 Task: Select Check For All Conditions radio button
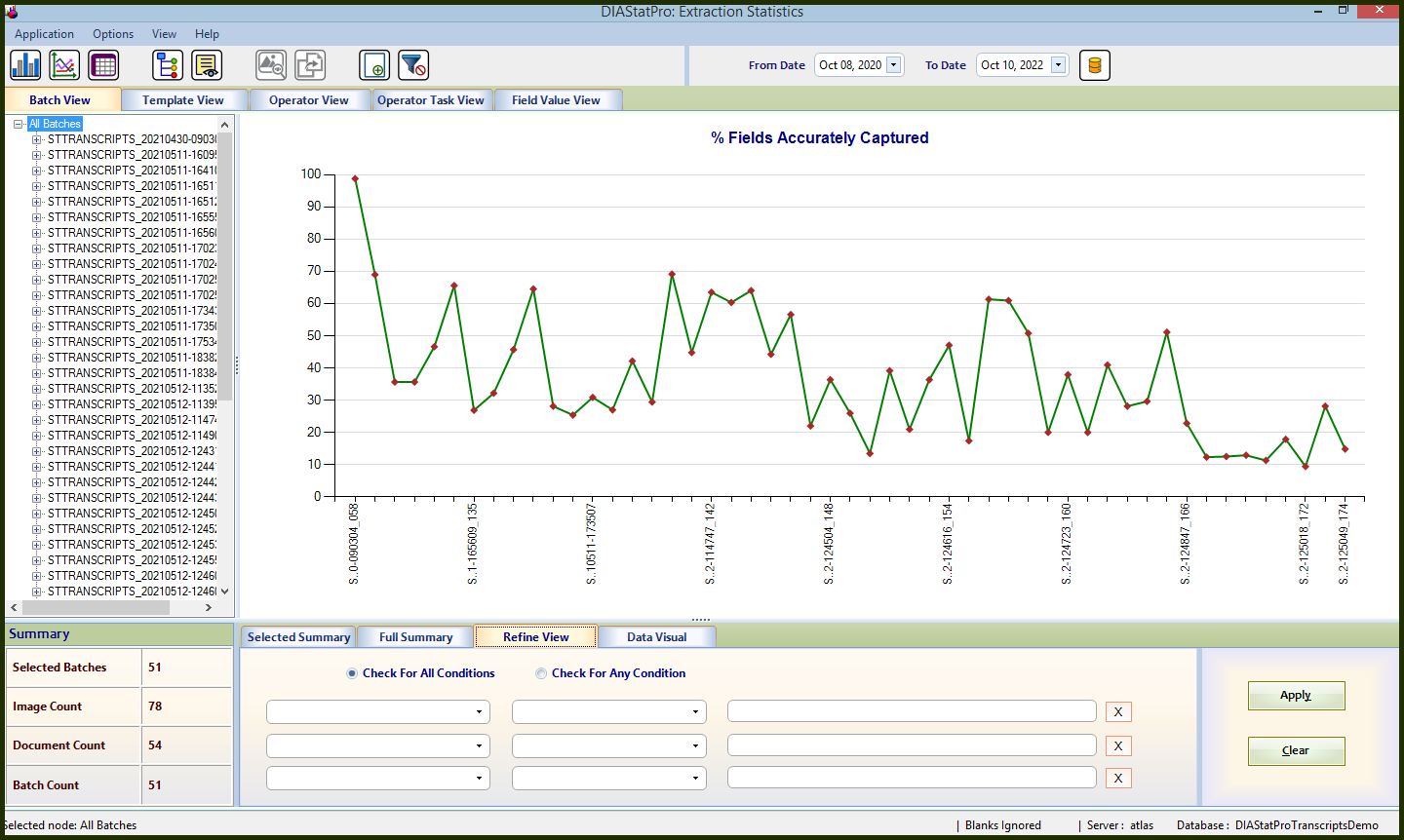point(352,673)
